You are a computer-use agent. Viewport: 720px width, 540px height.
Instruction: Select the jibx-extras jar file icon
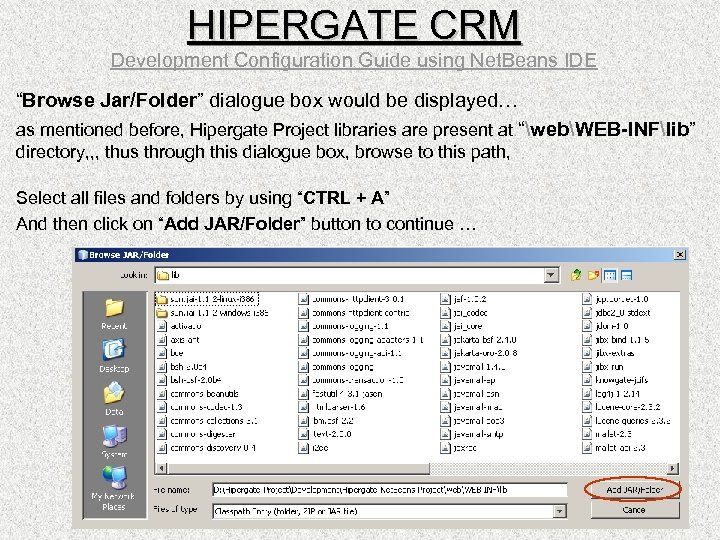(587, 354)
